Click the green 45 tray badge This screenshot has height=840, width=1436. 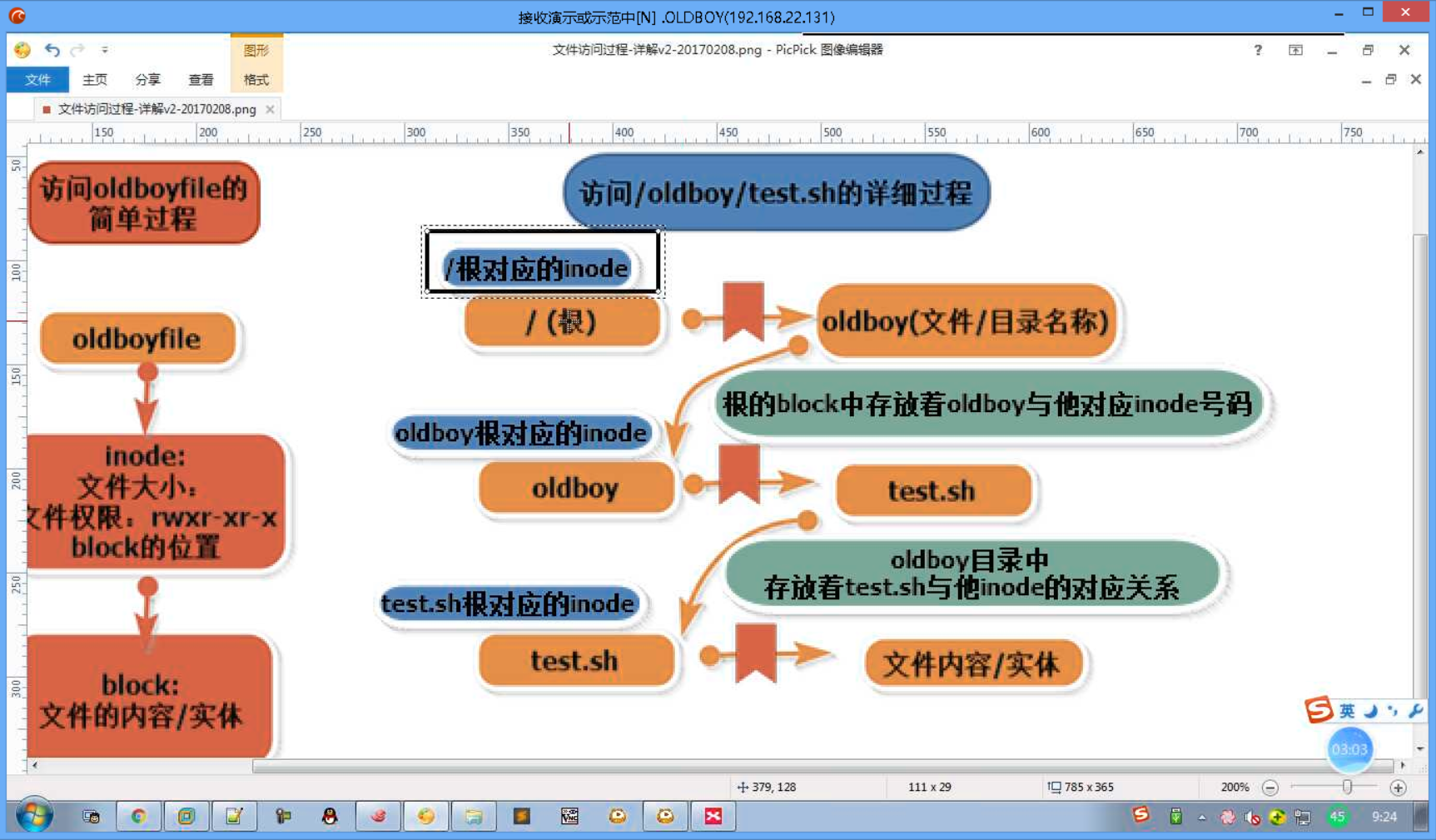(1337, 817)
